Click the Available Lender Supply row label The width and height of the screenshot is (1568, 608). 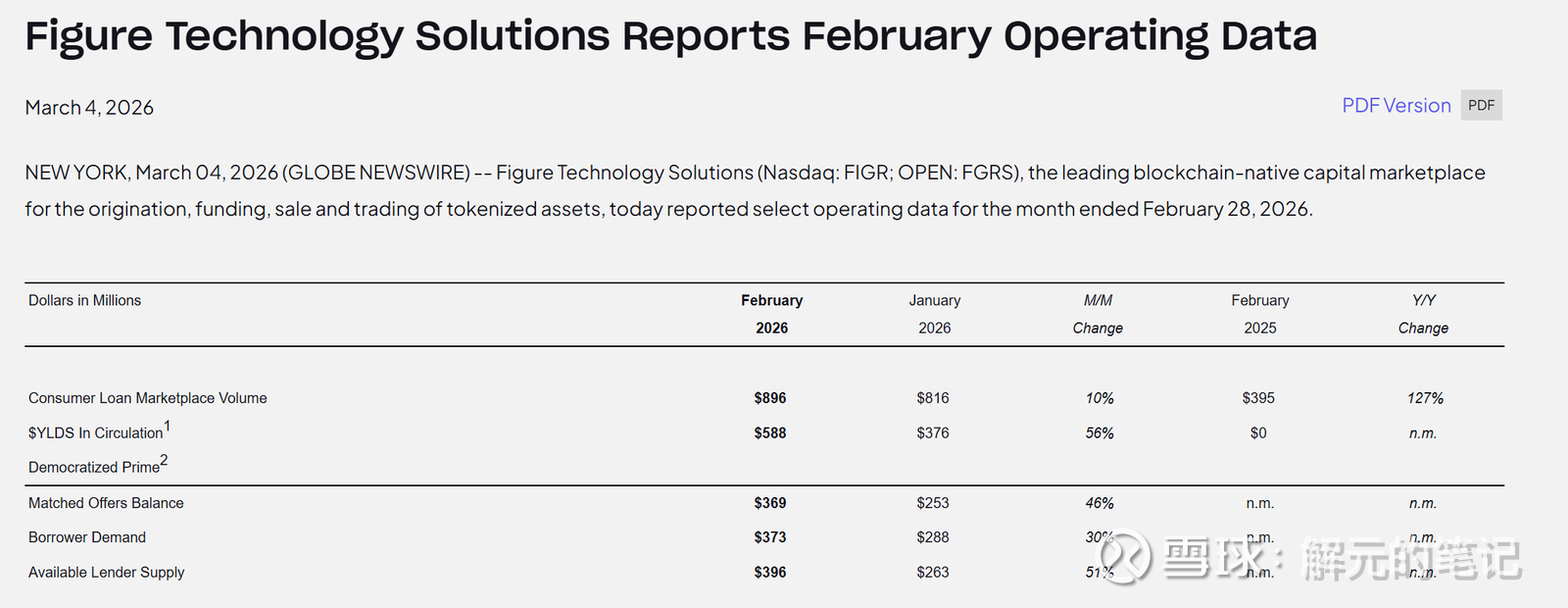106,573
